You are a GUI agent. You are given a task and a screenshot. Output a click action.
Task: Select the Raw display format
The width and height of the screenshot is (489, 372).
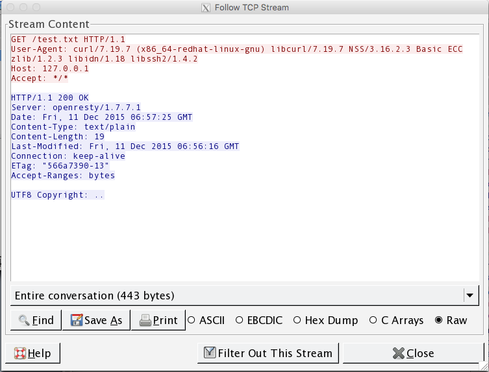pyautogui.click(x=451, y=320)
